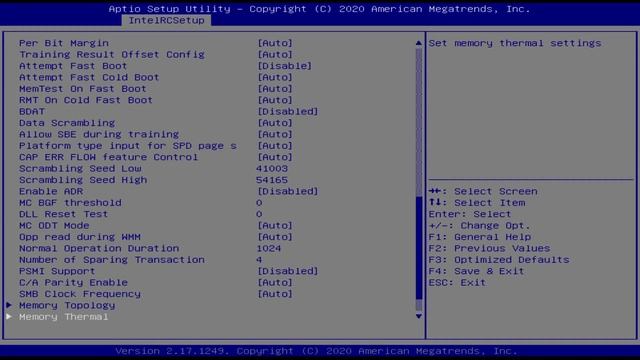Viewport: 640px width, 360px height.
Task: Click the F4: Save & Exit hint
Action: pyautogui.click(x=476, y=271)
